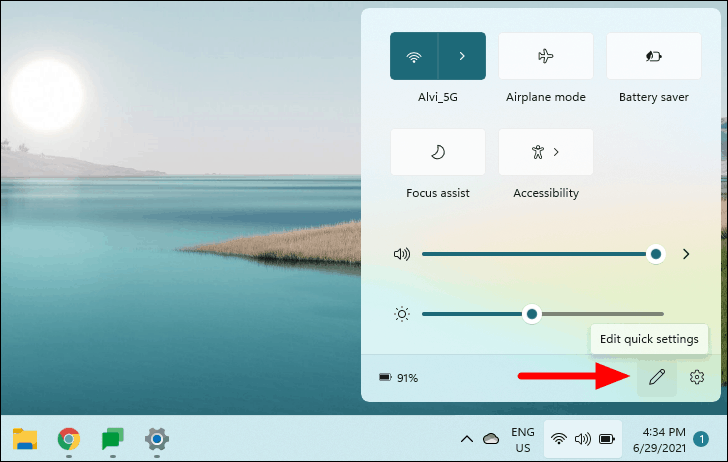
Task: Open all settings gear icon
Action: coord(696,377)
